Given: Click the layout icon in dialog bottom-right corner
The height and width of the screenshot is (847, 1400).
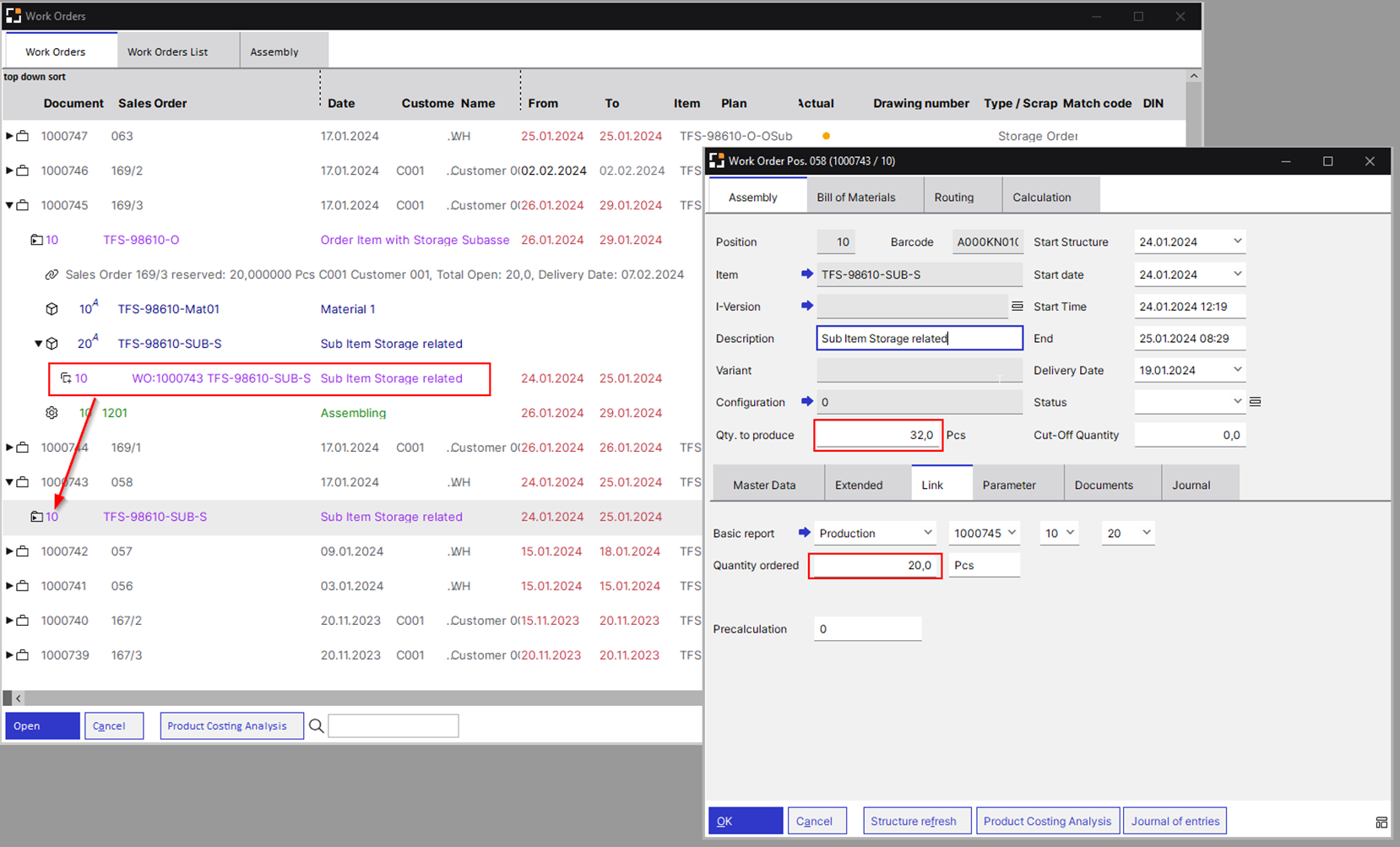Looking at the screenshot, I should (1381, 823).
